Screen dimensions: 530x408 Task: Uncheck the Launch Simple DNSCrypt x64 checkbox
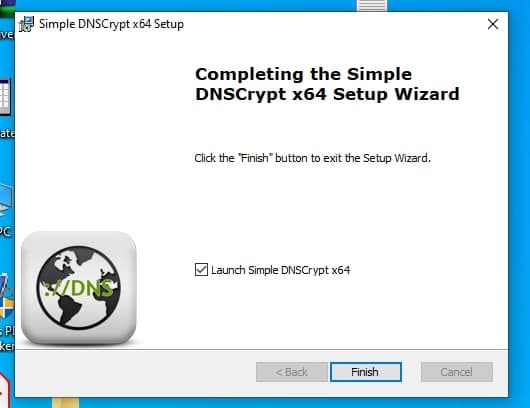201,270
